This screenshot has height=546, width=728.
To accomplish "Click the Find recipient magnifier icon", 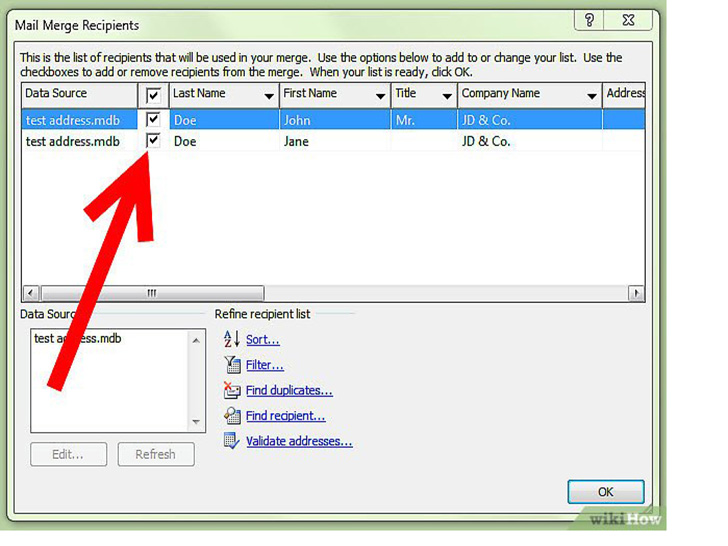I will click(x=232, y=415).
